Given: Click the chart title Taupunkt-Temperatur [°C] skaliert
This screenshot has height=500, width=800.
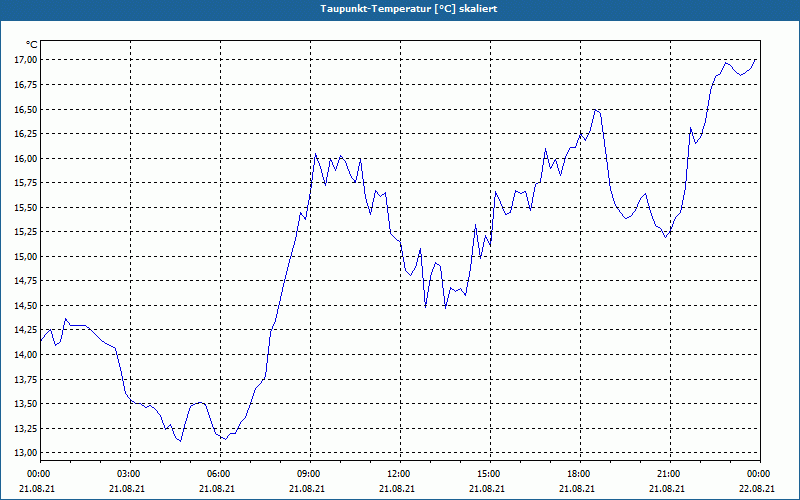Looking at the screenshot, I should [x=408, y=9].
